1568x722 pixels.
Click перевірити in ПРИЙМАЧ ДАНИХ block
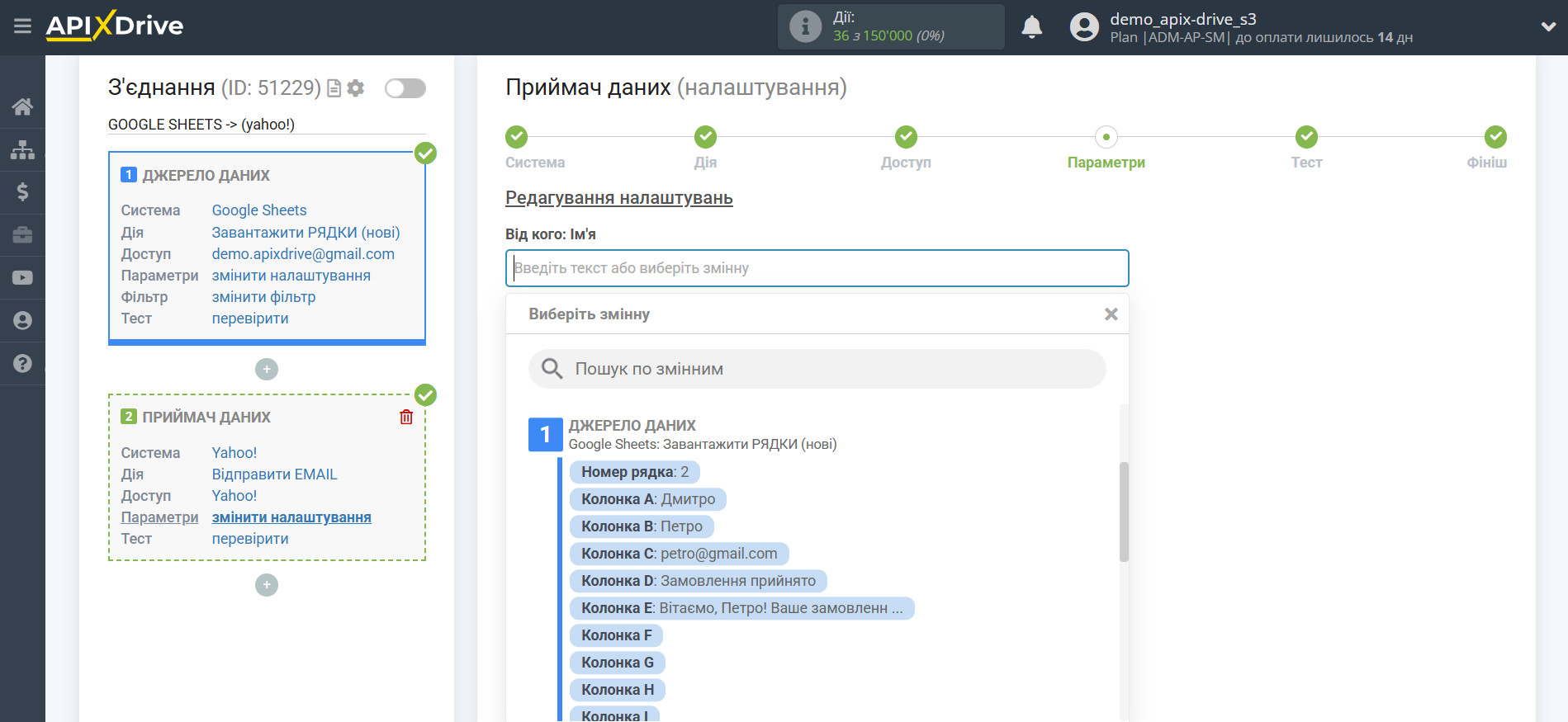[250, 539]
